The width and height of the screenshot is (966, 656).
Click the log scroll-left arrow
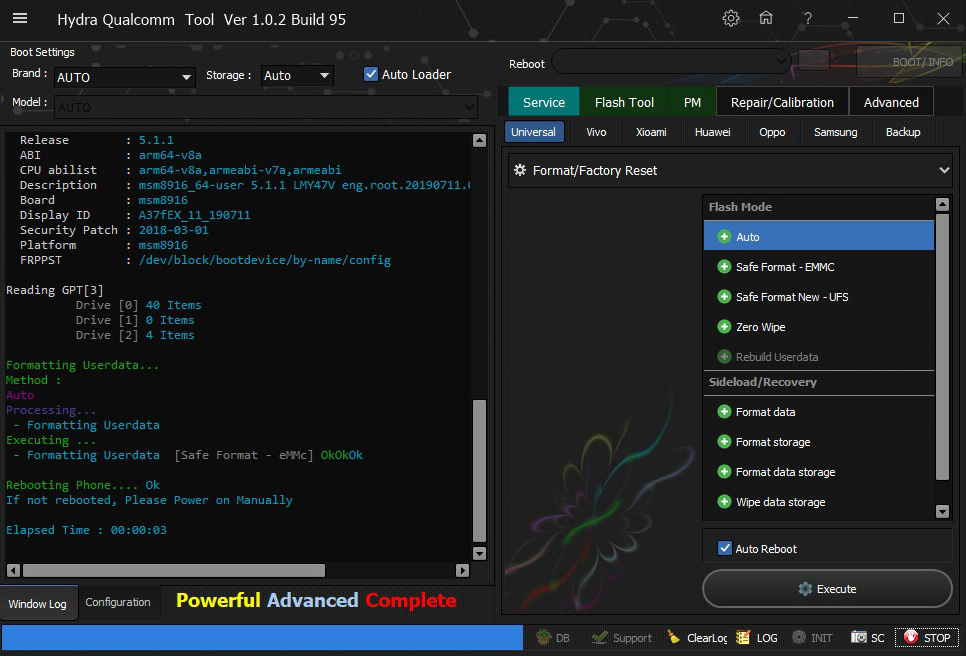click(13, 570)
